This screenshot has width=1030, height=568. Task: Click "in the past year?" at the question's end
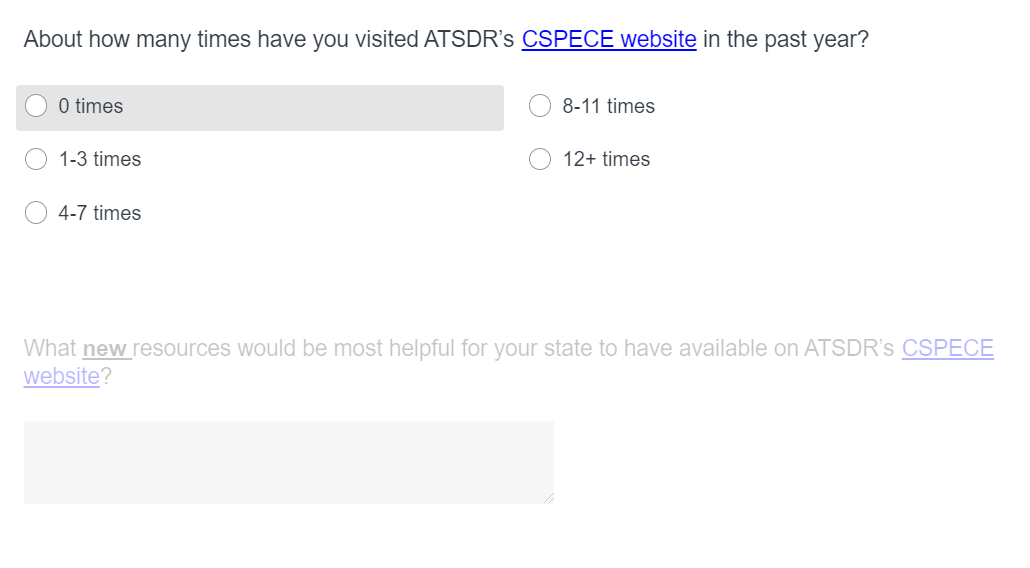click(786, 40)
